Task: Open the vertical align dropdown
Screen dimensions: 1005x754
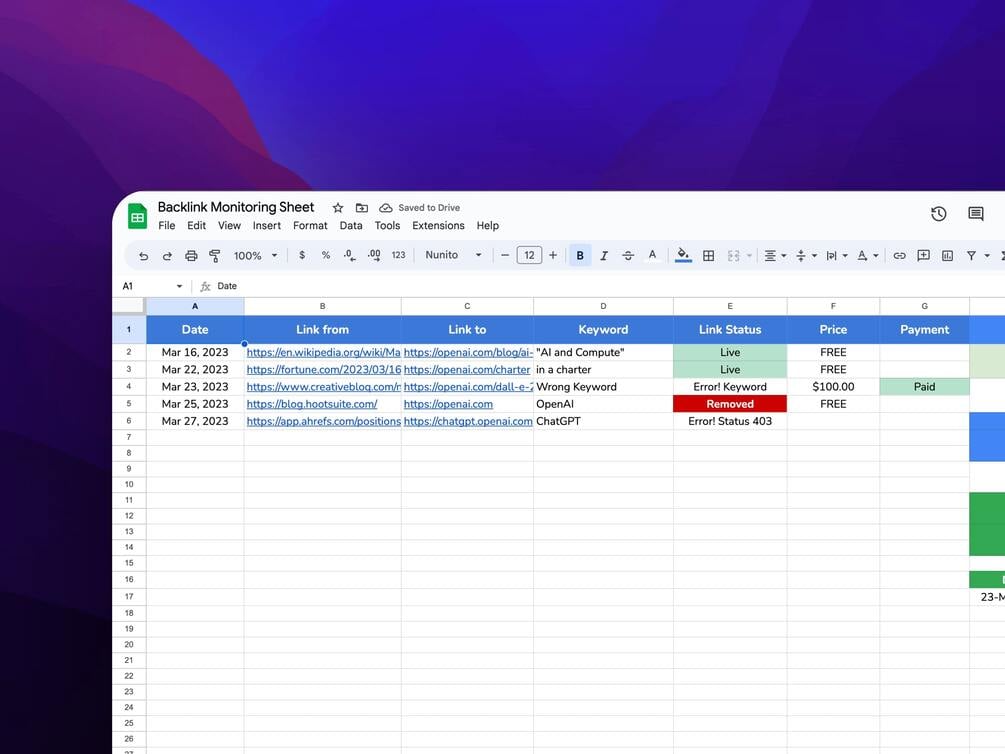Action: [806, 256]
